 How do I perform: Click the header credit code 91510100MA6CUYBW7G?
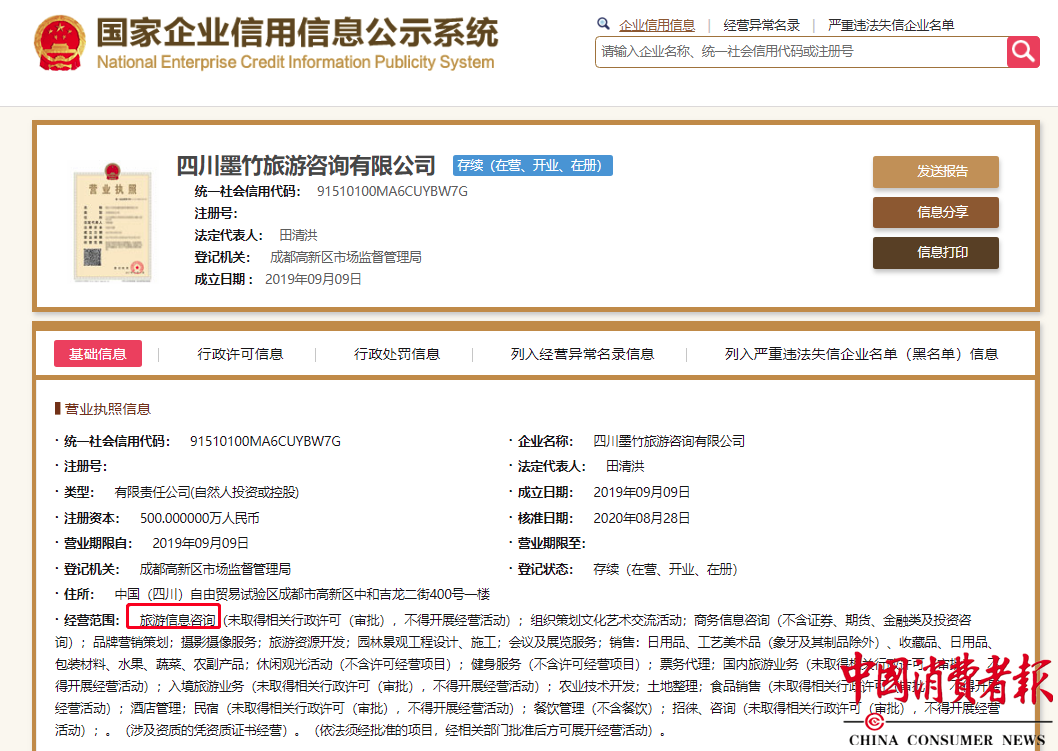(x=392, y=192)
